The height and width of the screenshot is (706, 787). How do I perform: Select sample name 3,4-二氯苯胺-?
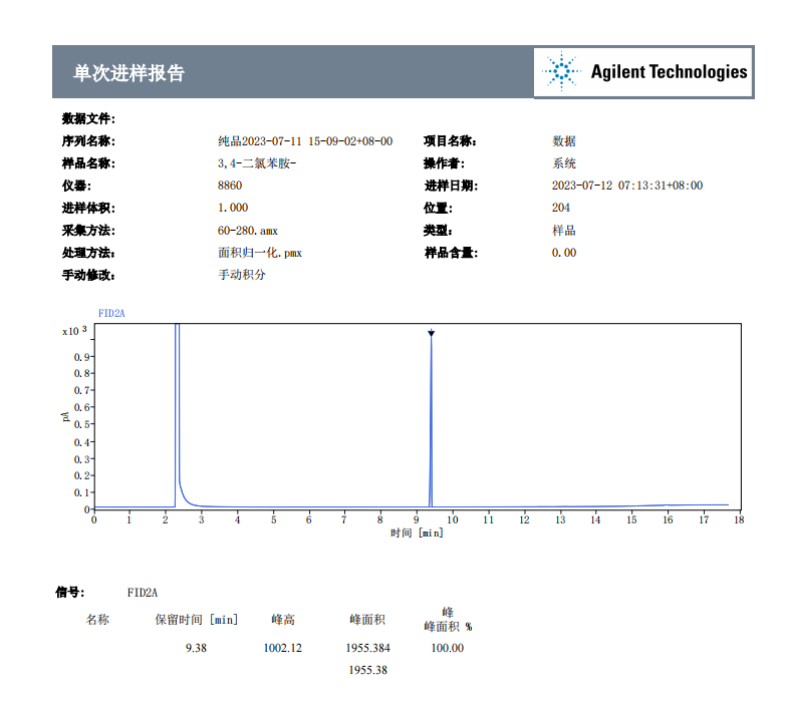click(257, 163)
